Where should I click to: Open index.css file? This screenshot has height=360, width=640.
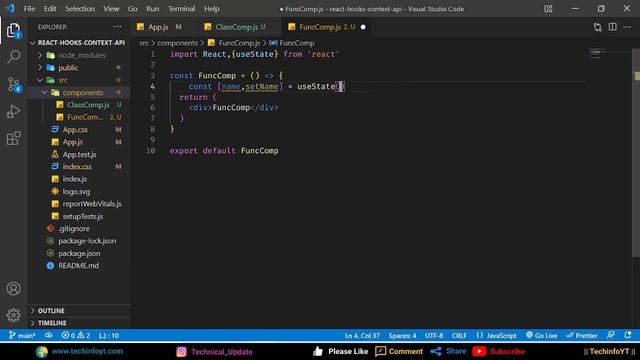click(78, 167)
